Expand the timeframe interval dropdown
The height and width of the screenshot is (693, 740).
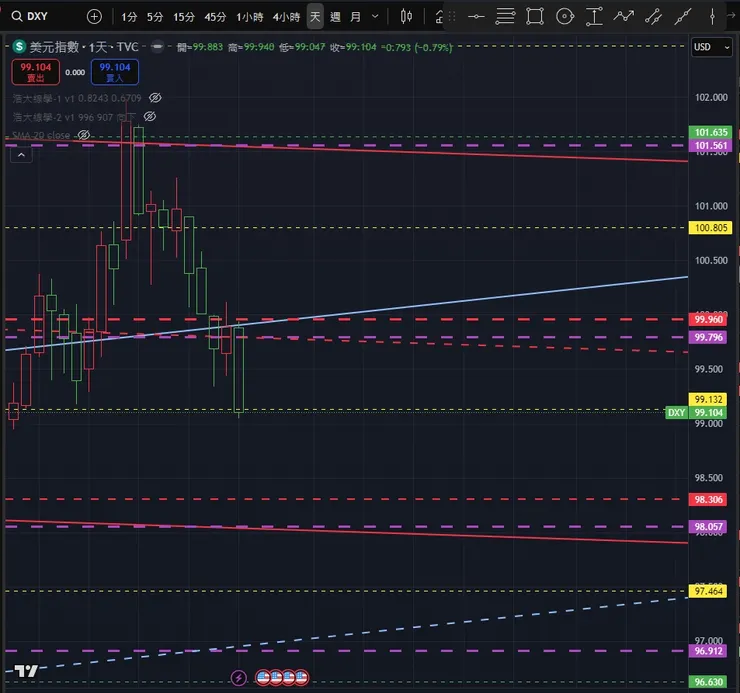[x=375, y=17]
